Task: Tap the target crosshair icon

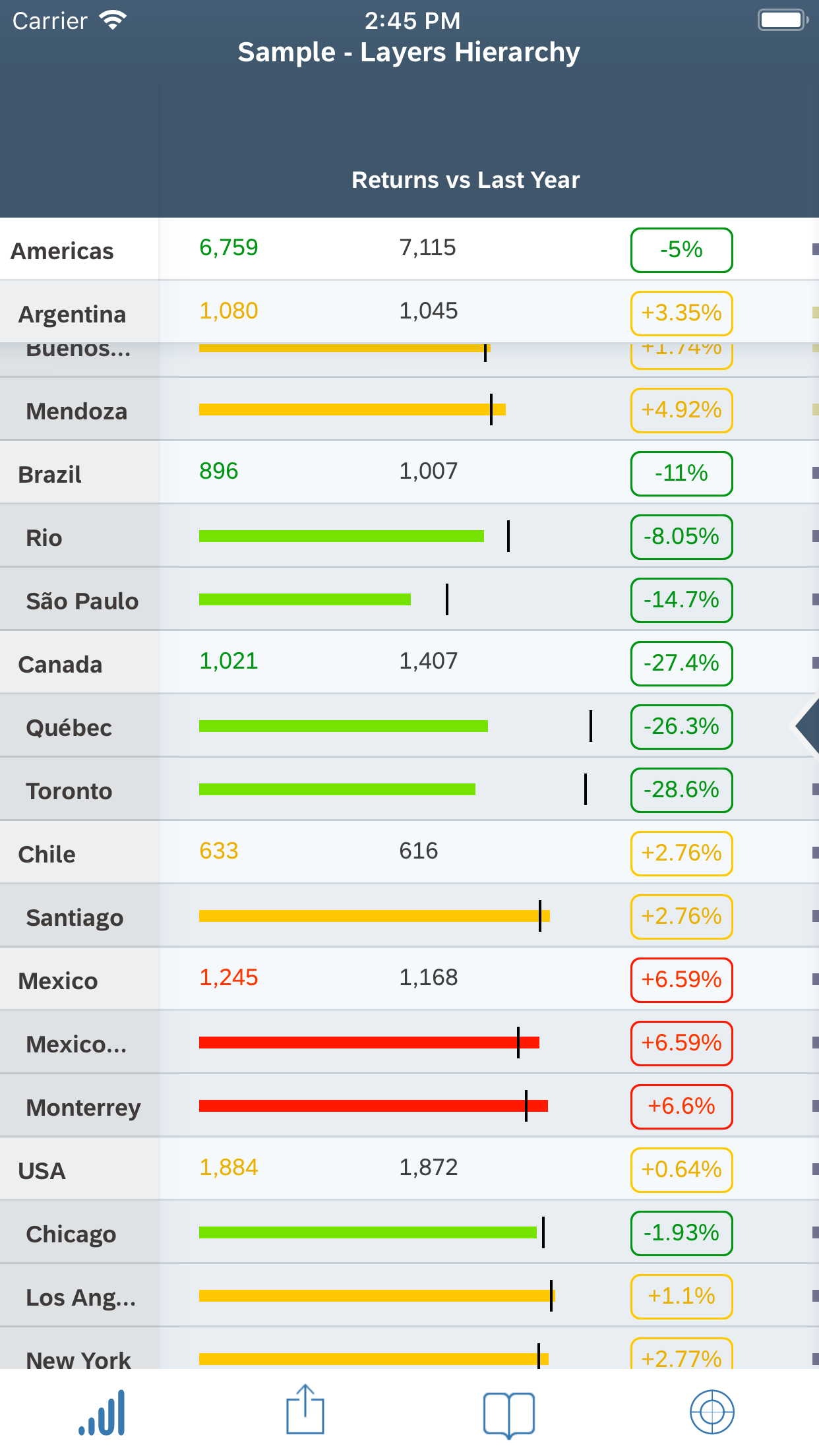Action: point(712,1412)
